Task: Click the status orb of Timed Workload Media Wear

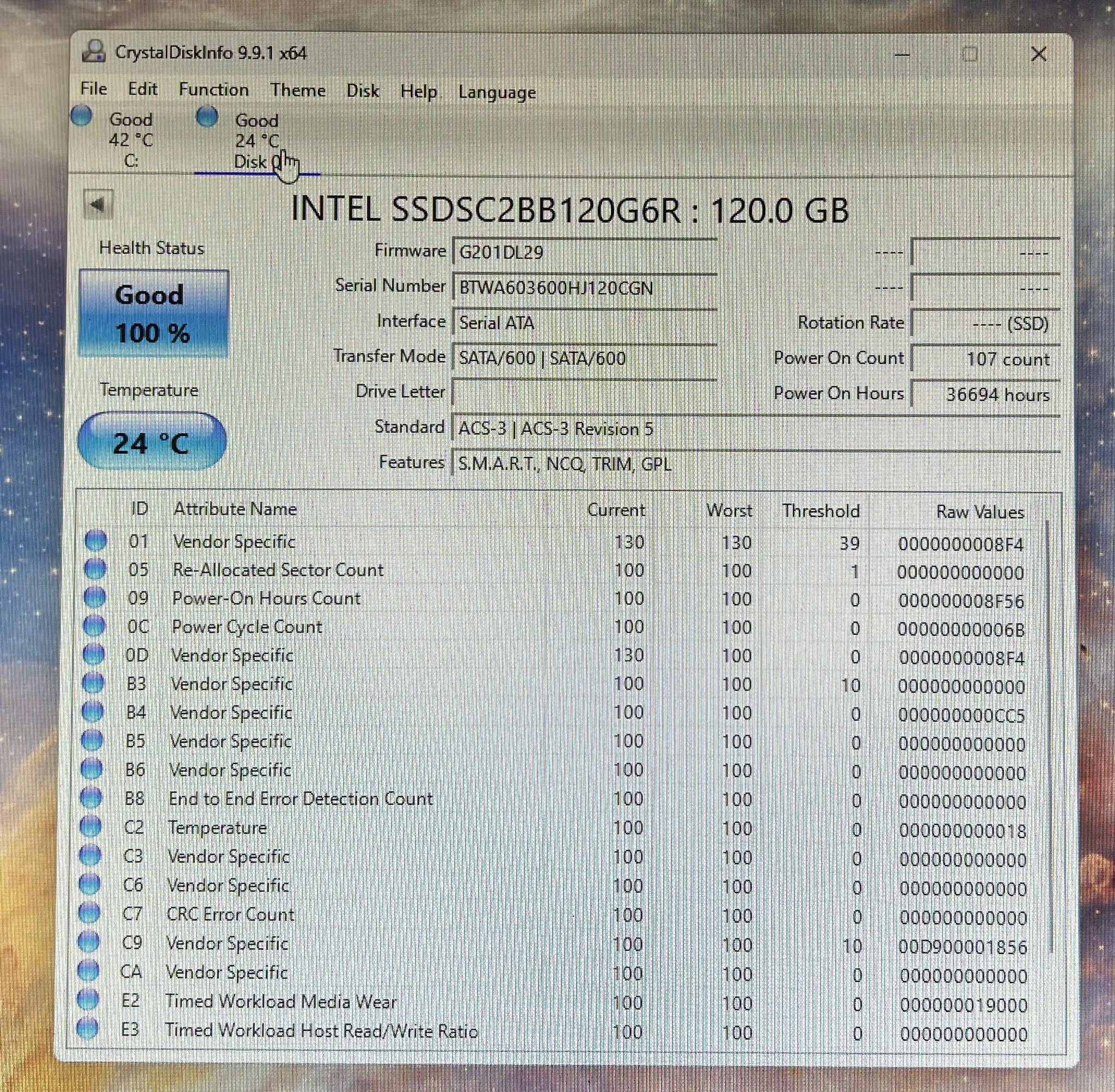Action: coord(88,999)
